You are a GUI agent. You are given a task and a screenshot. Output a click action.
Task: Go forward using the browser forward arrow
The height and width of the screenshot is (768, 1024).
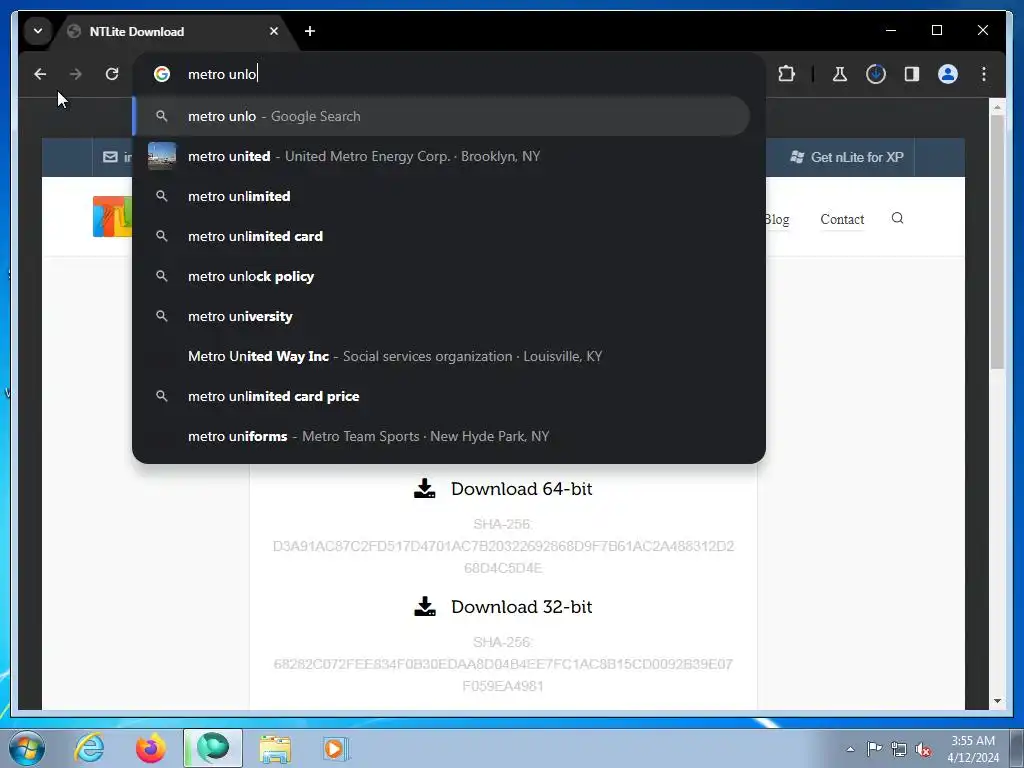pos(76,74)
